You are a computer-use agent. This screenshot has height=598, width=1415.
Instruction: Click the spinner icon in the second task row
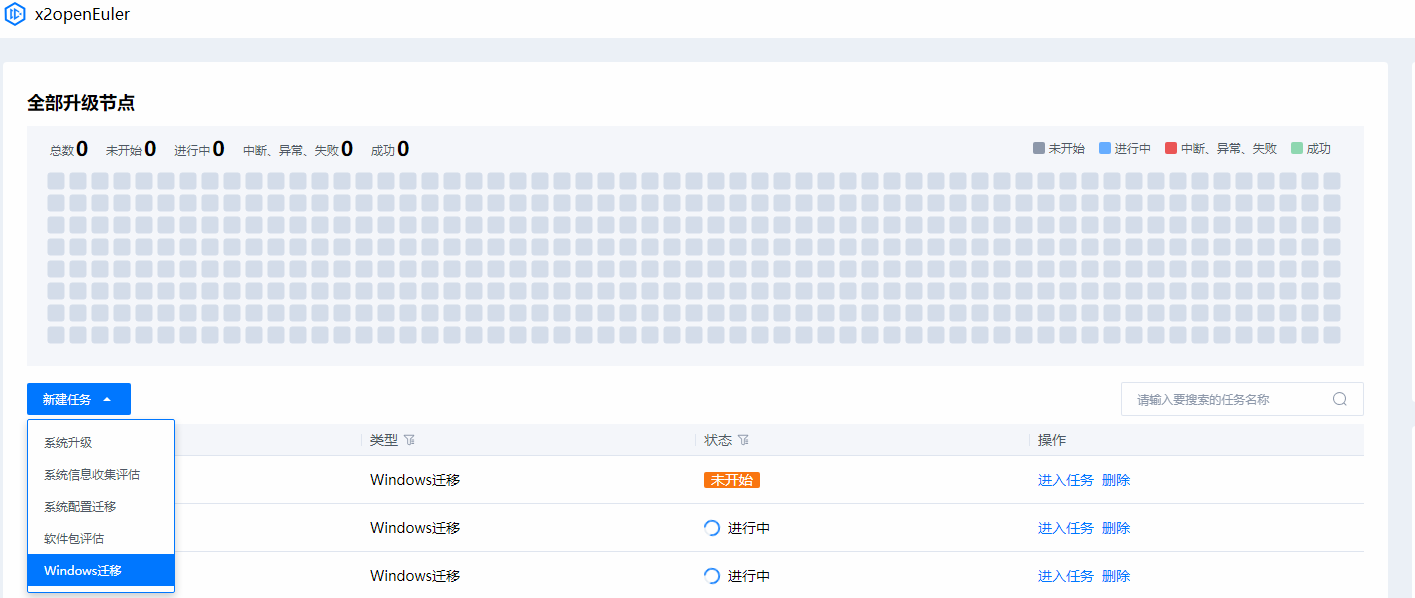(712, 528)
